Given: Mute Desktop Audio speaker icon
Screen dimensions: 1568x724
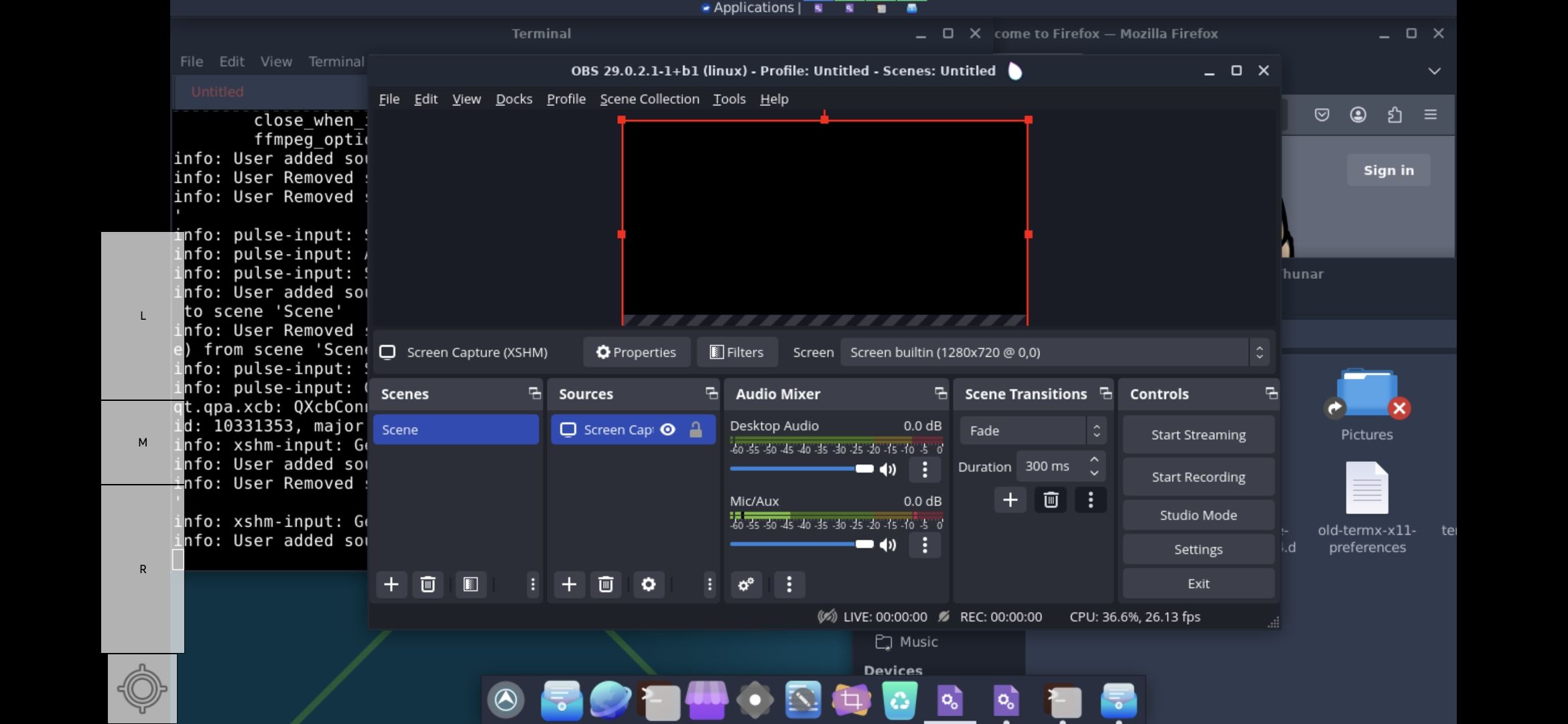Looking at the screenshot, I should tap(888, 469).
